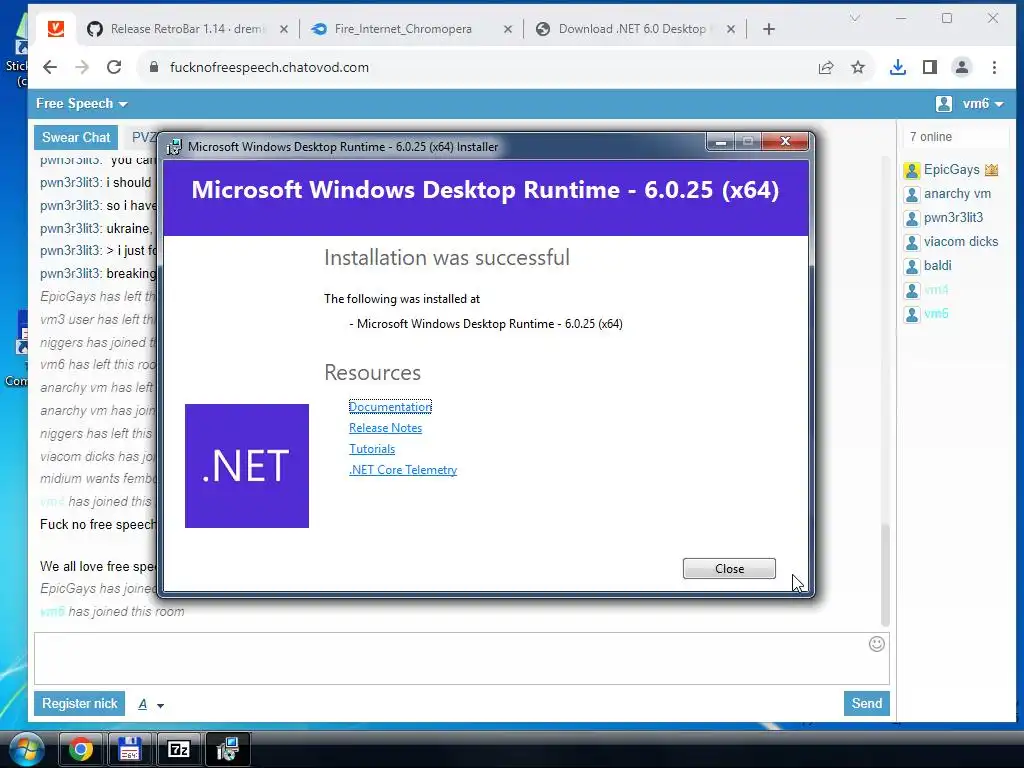Viewport: 1024px width, 768px height.
Task: Switch to the Download .NET 6.0 Desktop tab
Action: coord(632,29)
